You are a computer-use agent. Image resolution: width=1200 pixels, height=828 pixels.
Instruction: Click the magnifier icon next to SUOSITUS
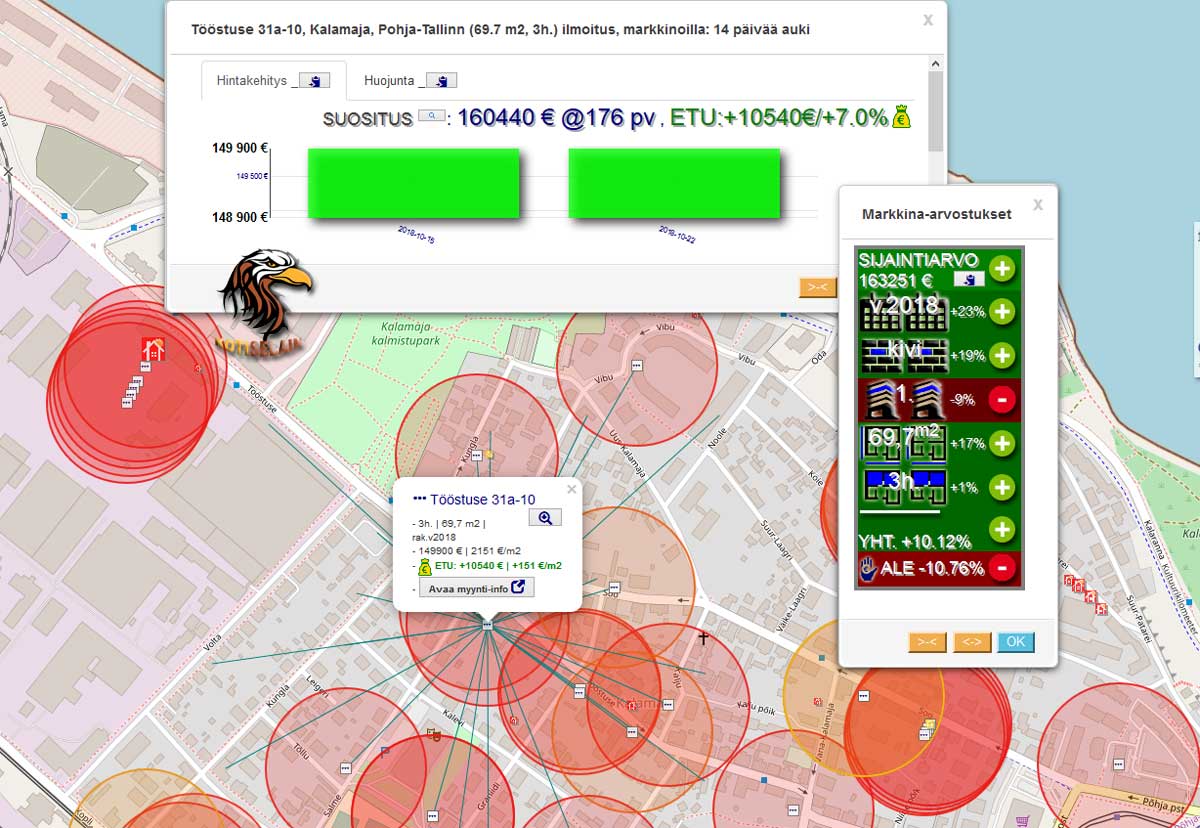pyautogui.click(x=431, y=117)
